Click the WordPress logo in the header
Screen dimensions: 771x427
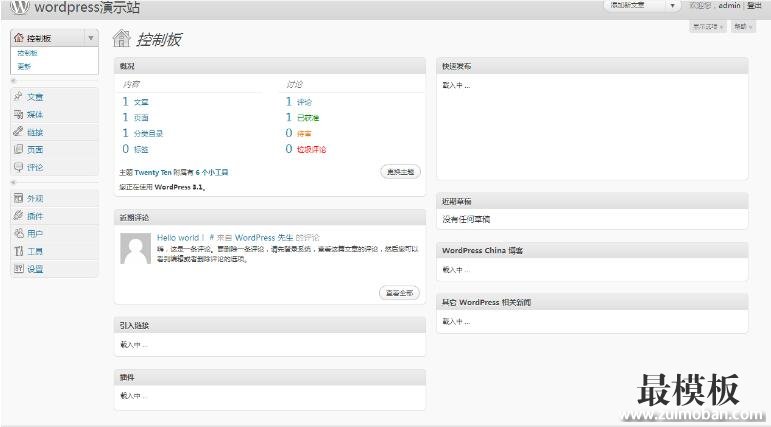(x=20, y=7)
